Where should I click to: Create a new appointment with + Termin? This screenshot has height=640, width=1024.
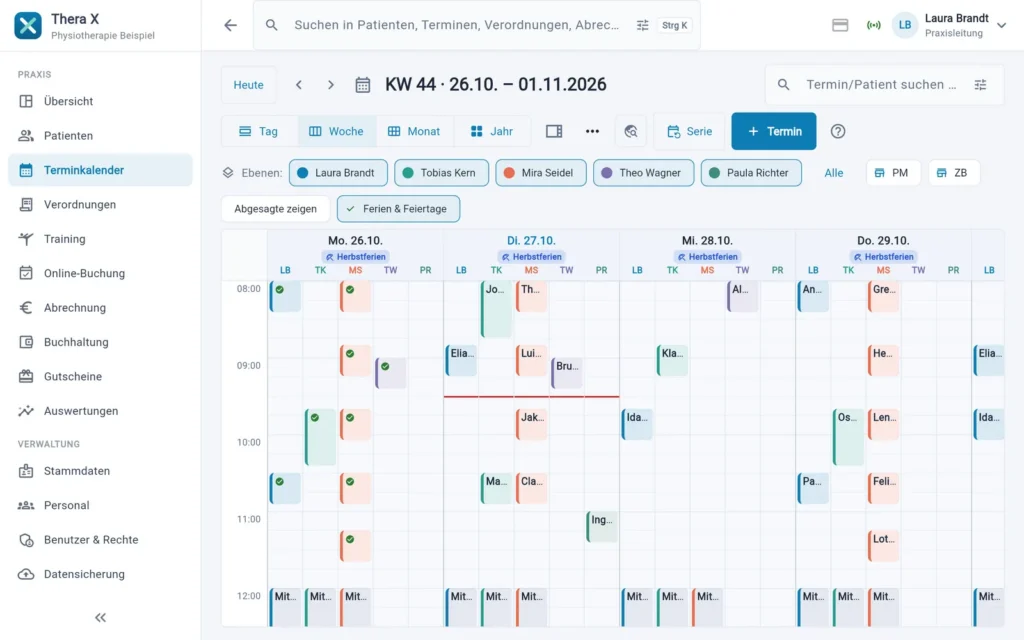pos(774,131)
